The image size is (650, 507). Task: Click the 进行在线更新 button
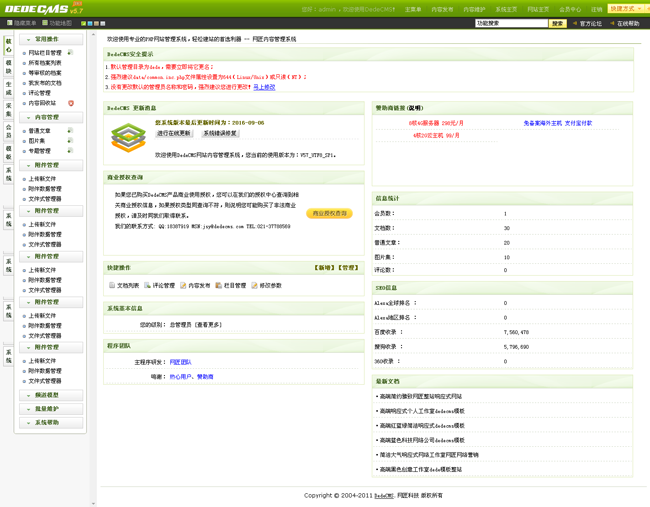pos(173,133)
